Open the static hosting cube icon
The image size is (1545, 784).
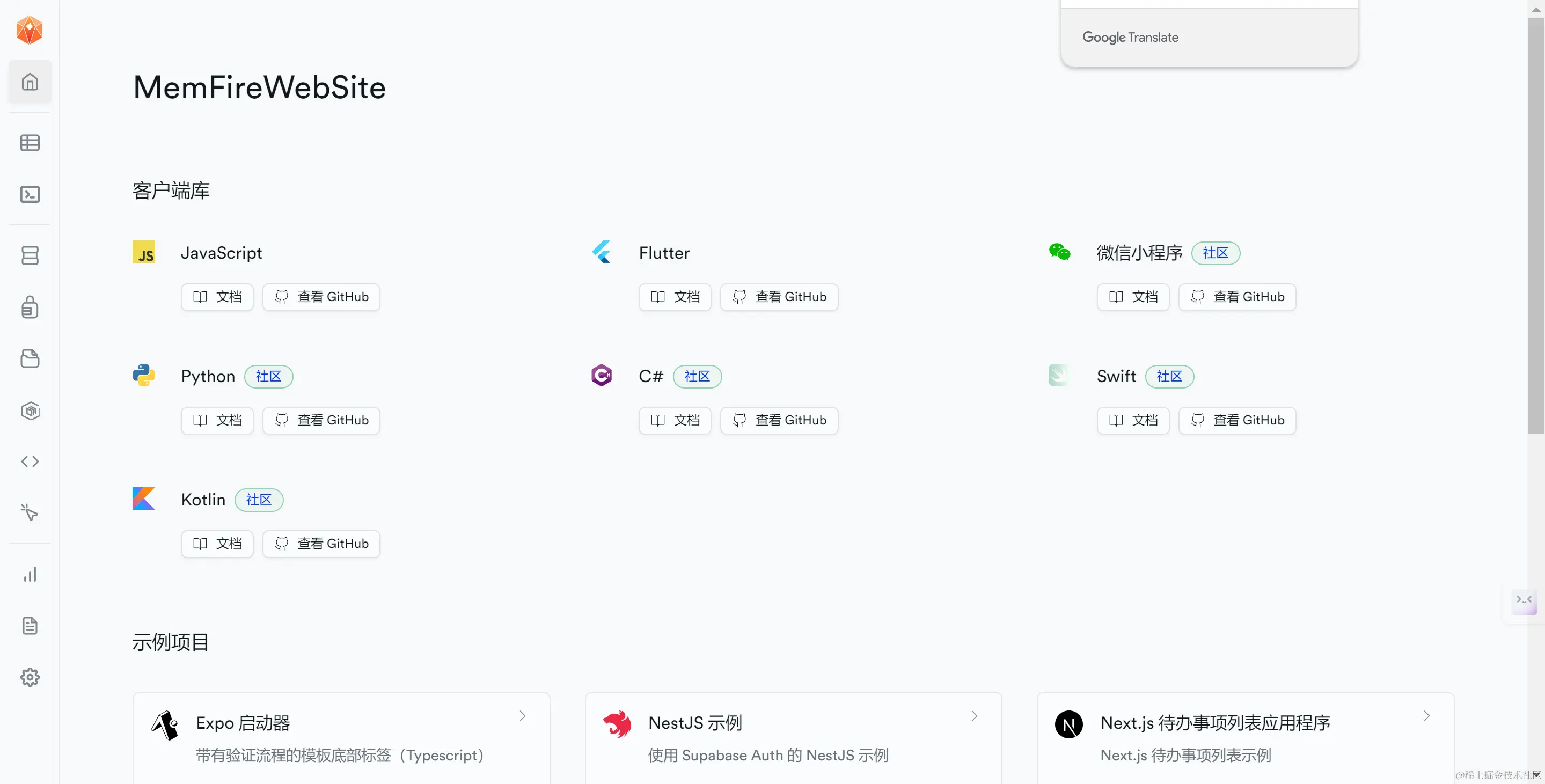click(x=30, y=411)
